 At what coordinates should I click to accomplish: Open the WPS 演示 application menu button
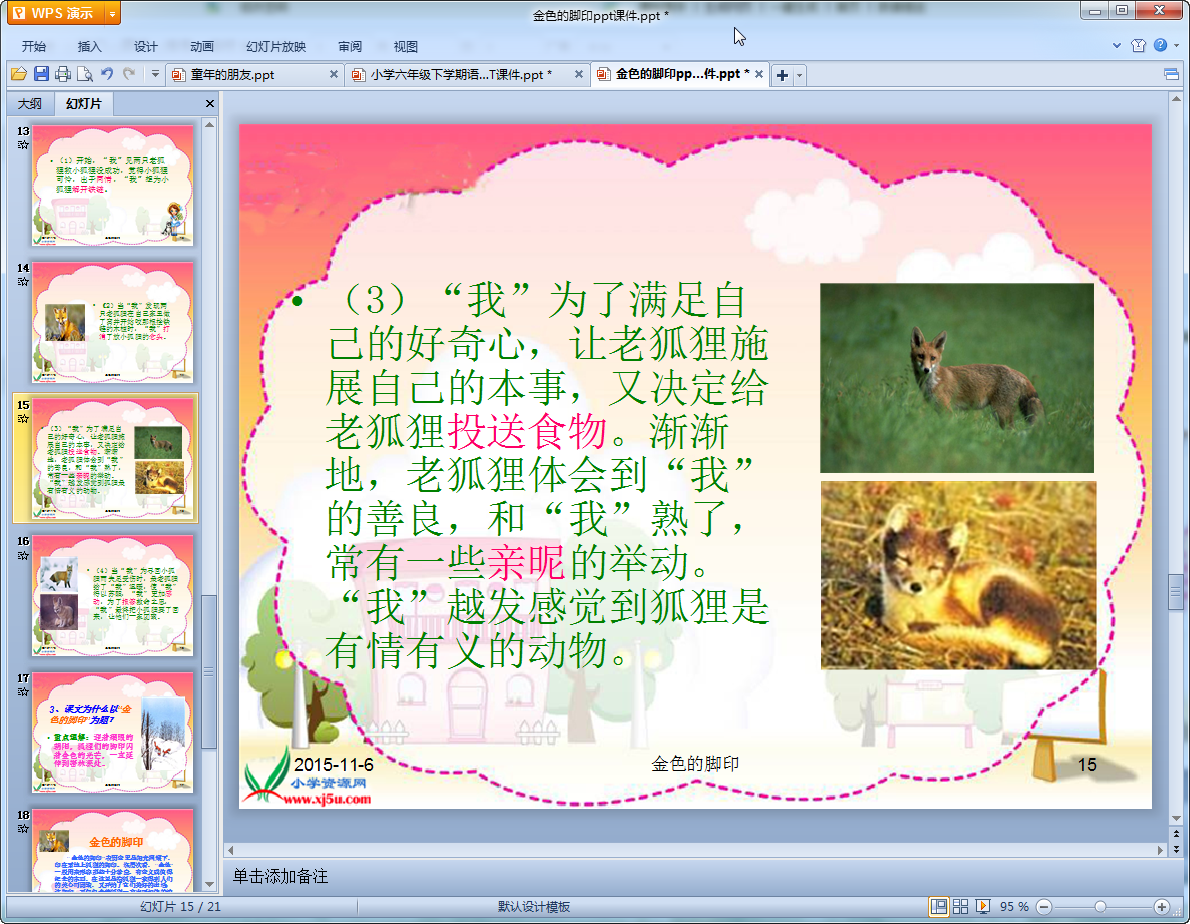(x=55, y=13)
